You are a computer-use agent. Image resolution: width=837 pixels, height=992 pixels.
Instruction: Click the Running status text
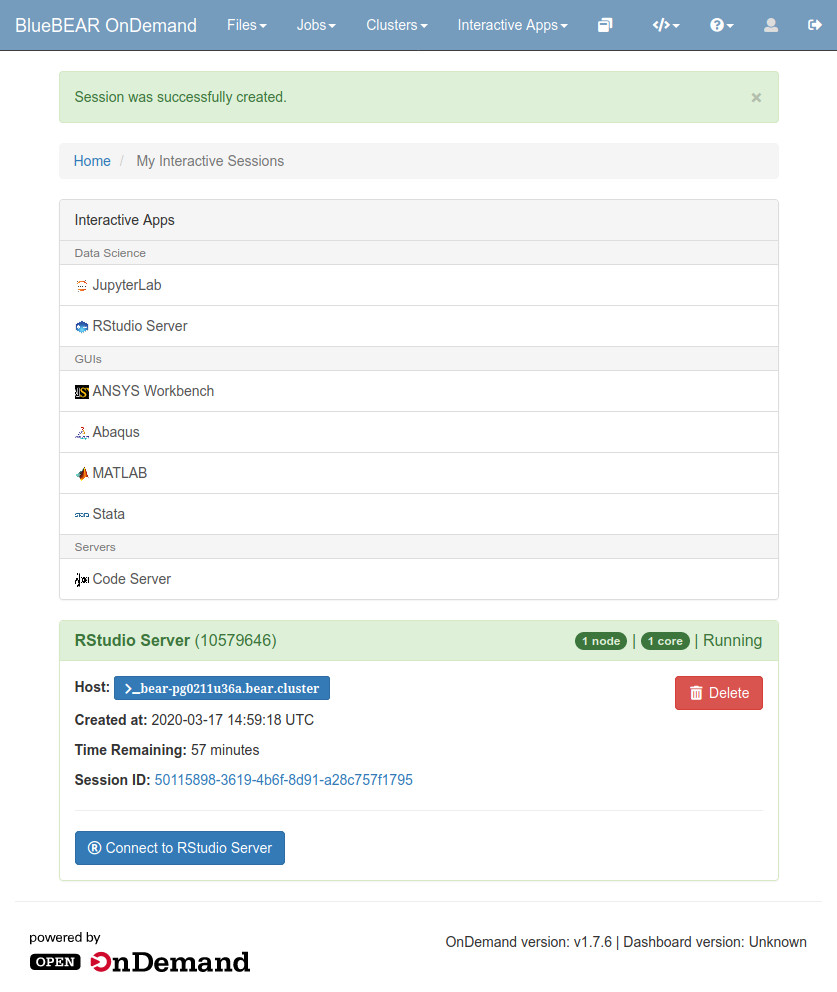point(733,641)
